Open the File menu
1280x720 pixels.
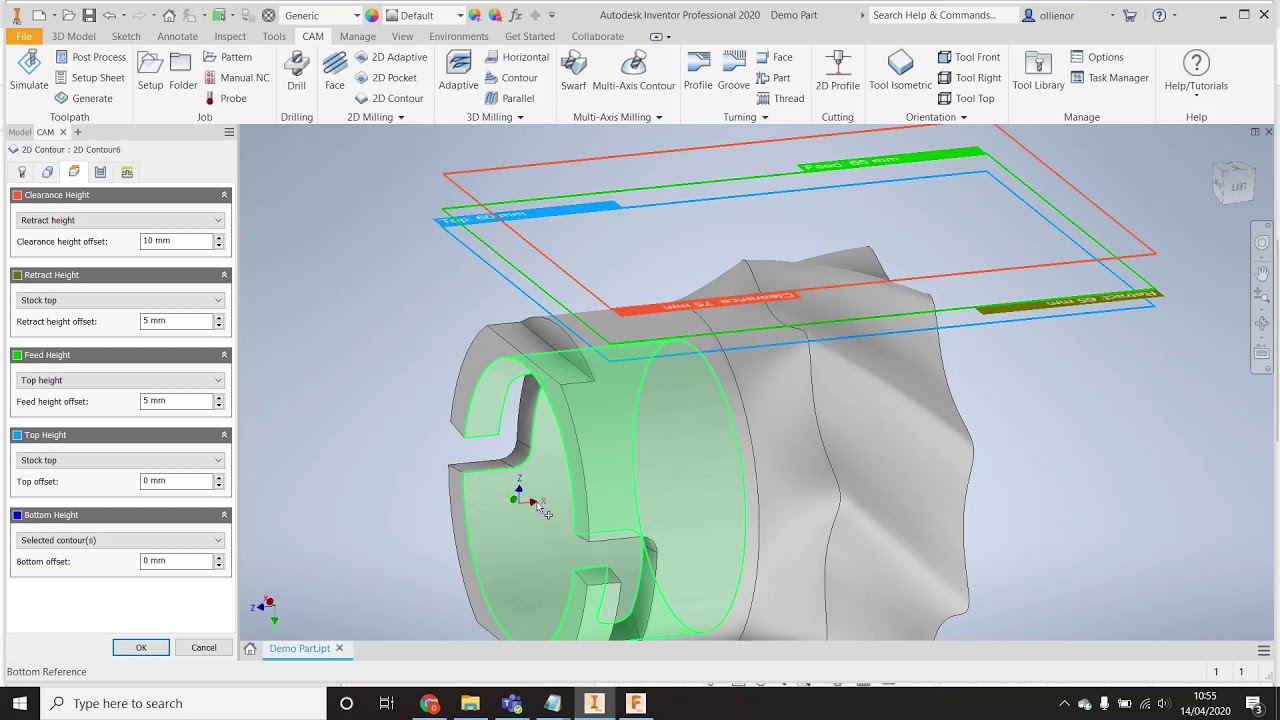(x=24, y=36)
